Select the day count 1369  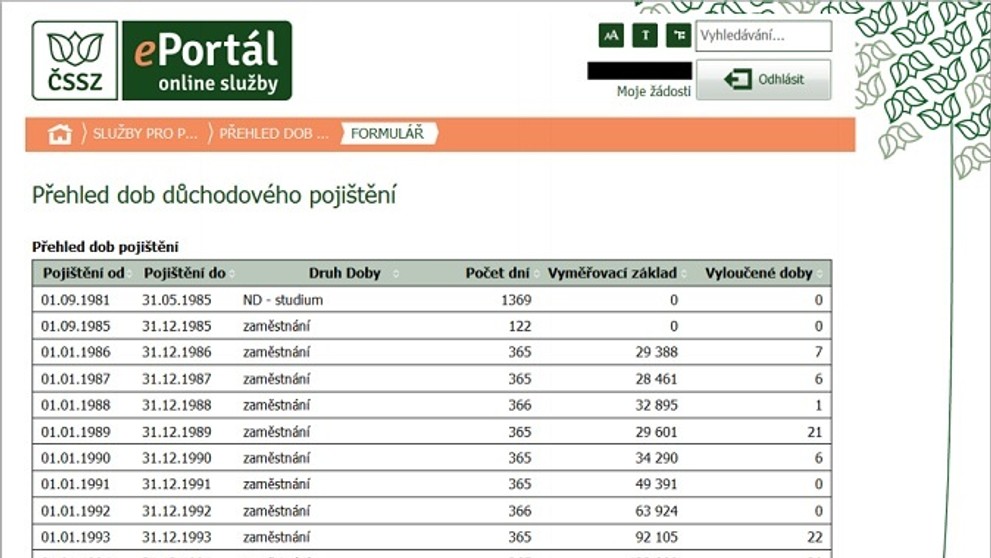[x=516, y=300]
